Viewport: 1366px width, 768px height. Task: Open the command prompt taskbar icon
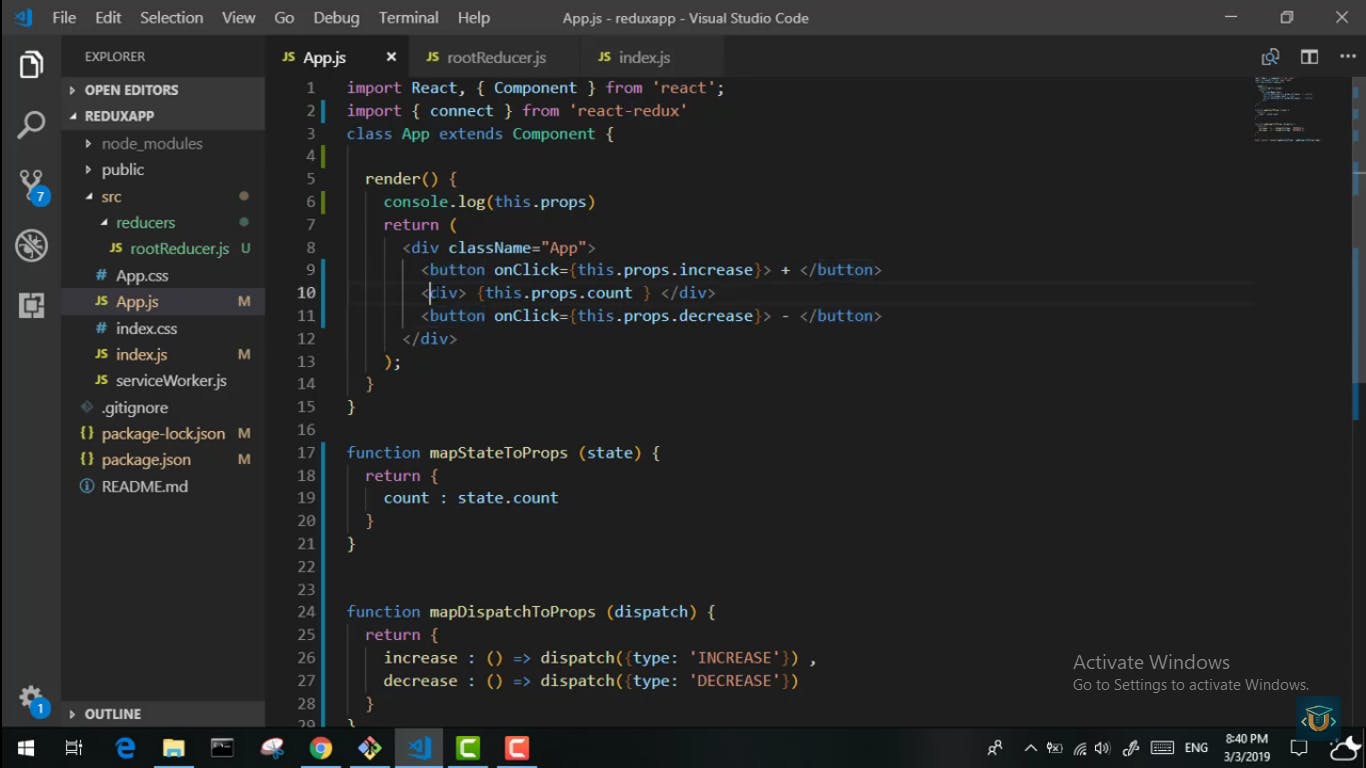pos(222,748)
